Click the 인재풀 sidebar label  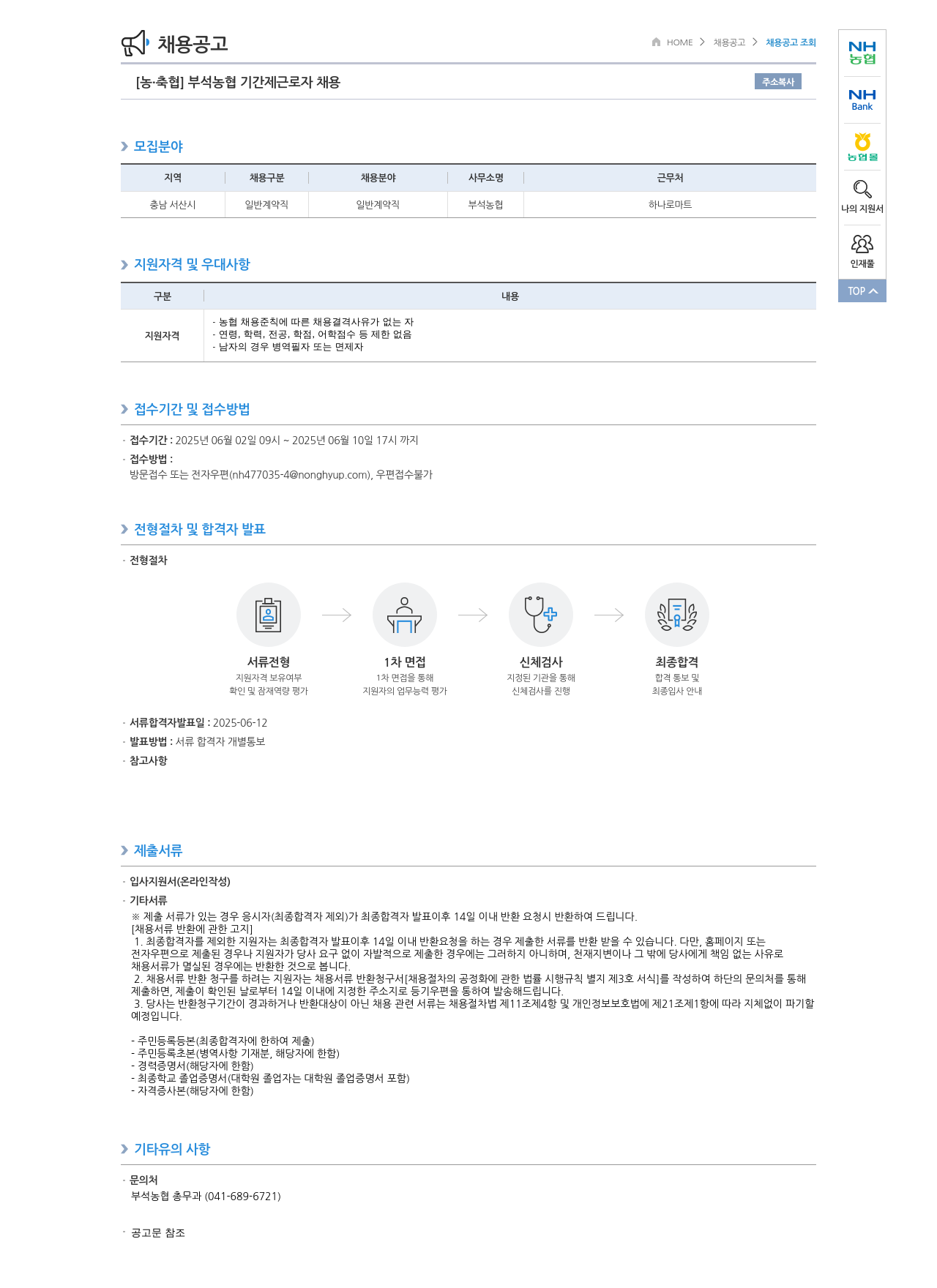(x=862, y=263)
